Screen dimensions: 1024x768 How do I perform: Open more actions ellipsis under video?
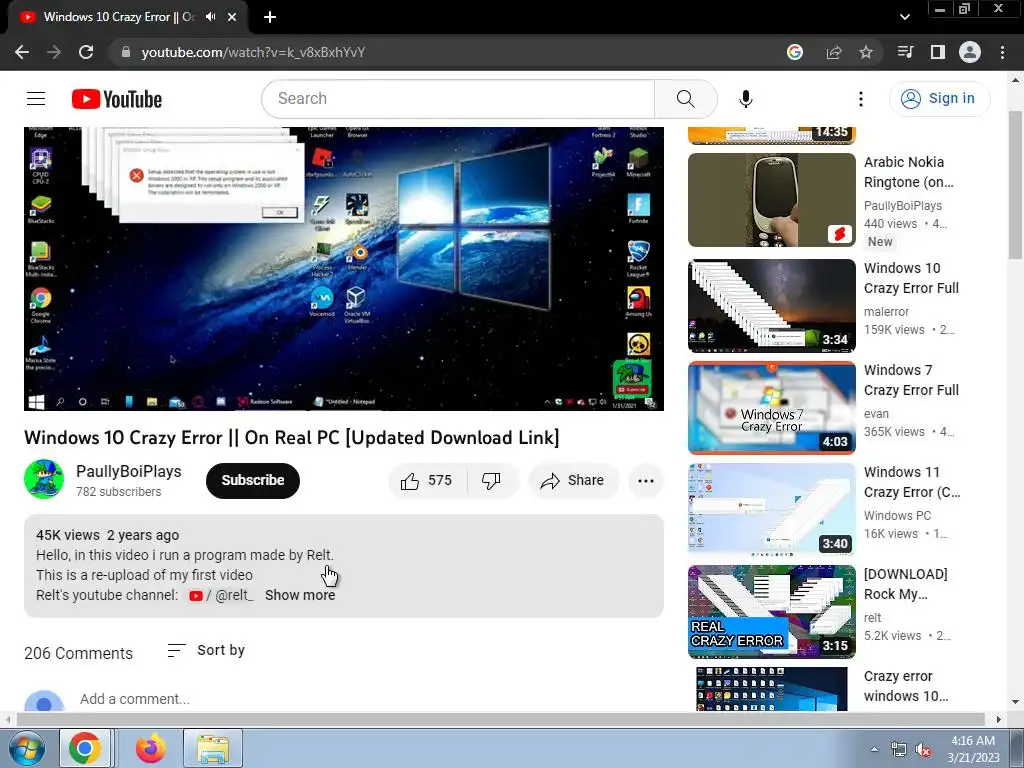point(645,481)
